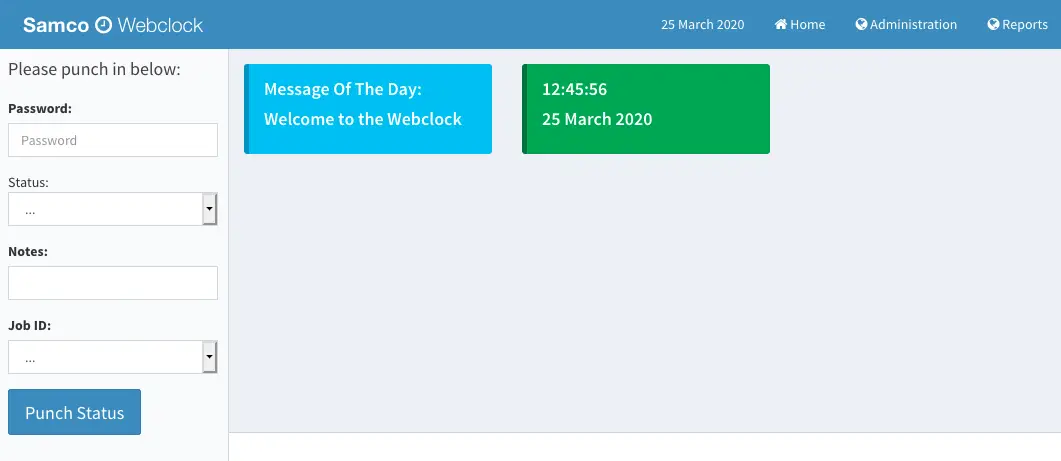Screen dimensions: 1061x461
Task: Click the date in the top navbar
Action: point(702,25)
